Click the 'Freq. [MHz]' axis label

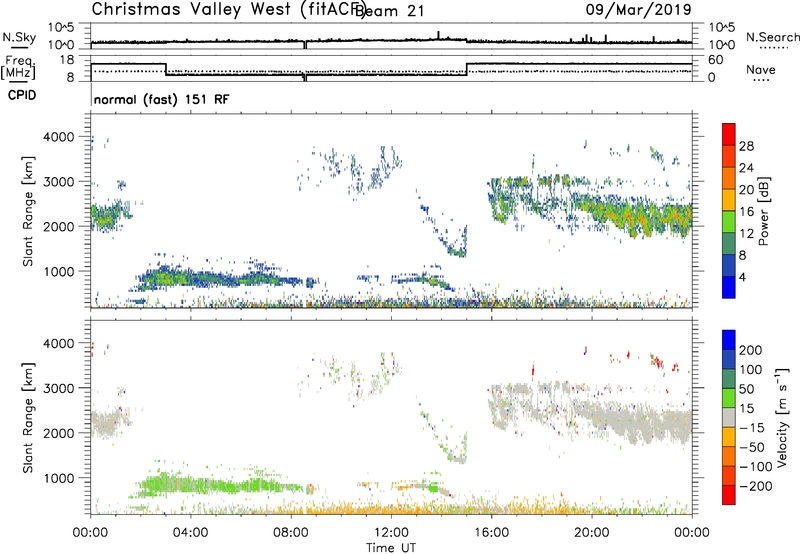[18, 68]
